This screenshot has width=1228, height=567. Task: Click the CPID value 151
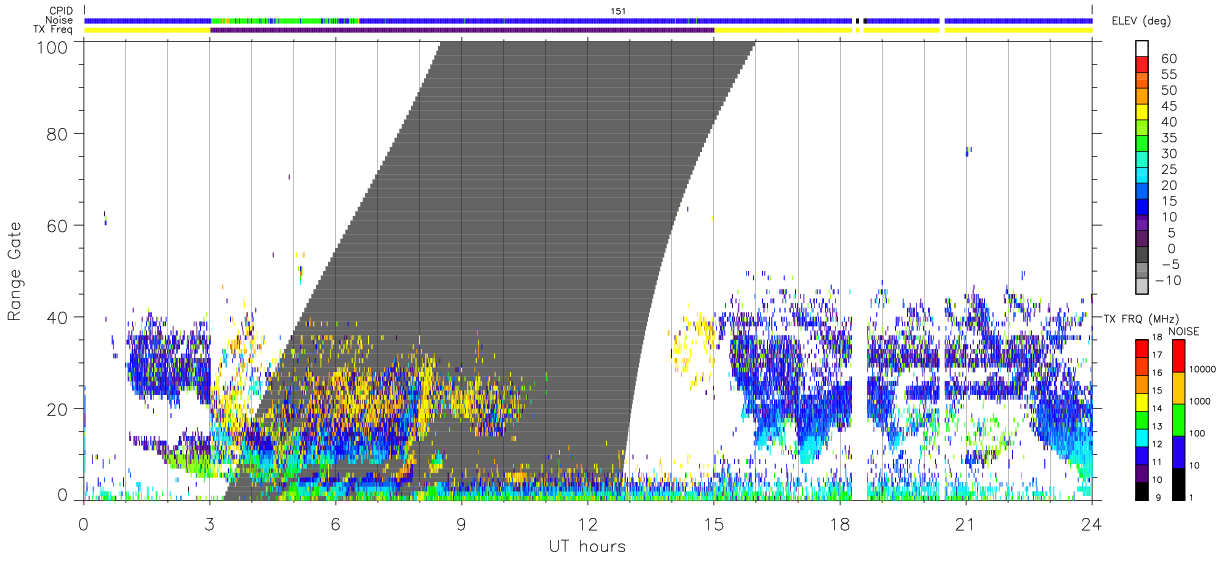coord(620,11)
